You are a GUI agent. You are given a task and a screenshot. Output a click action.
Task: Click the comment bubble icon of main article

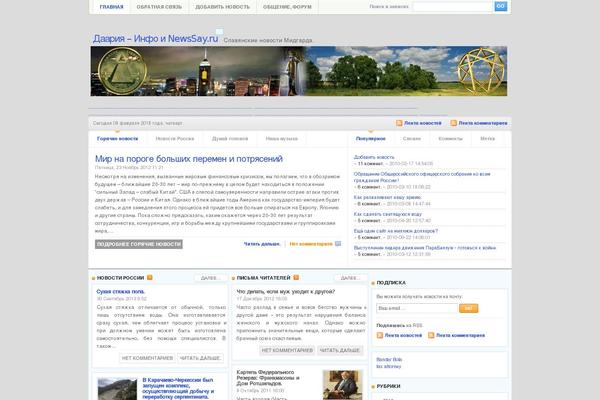338,244
